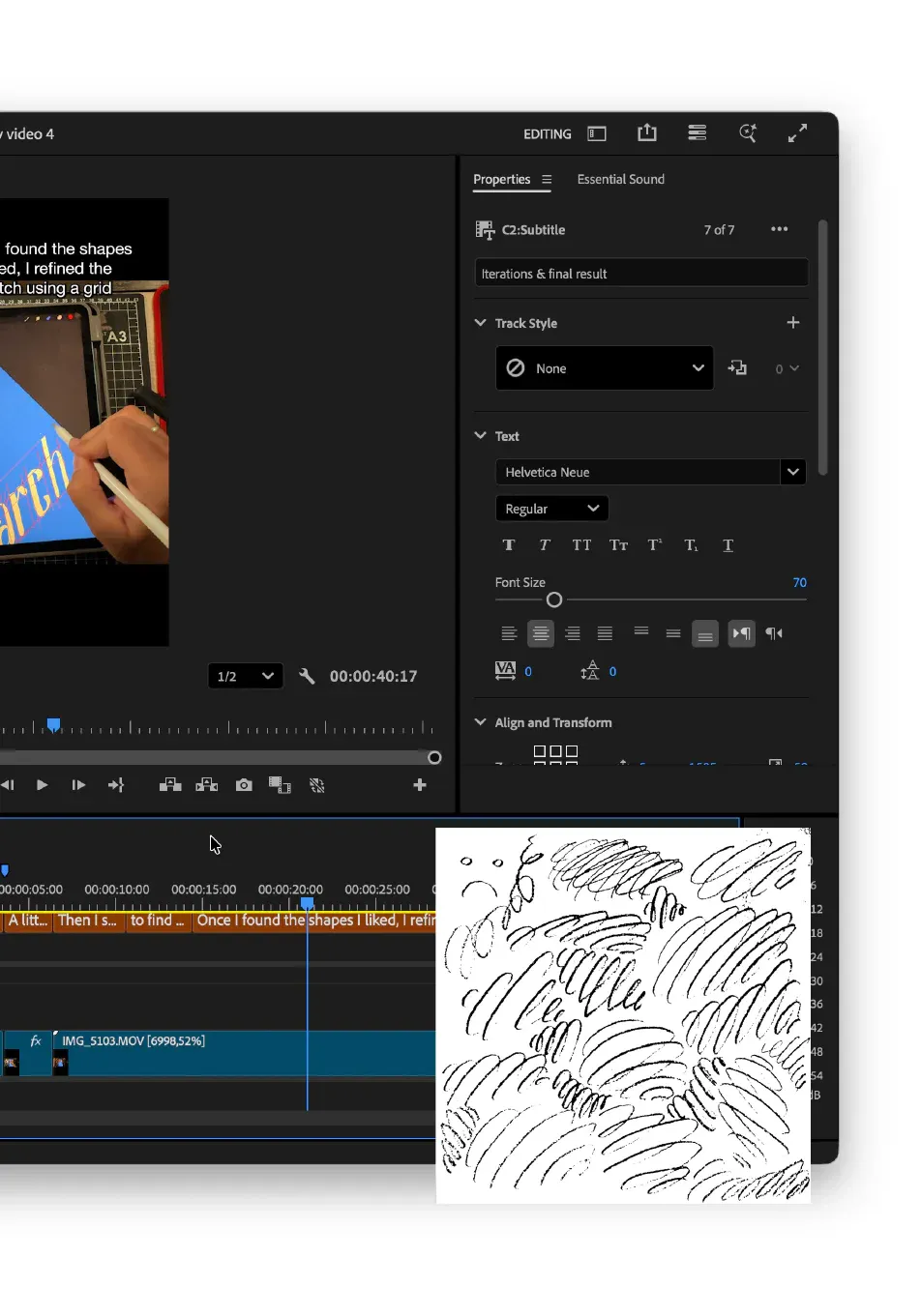Align text to top vertically
The width and height of the screenshot is (921, 1316).
pos(641,631)
